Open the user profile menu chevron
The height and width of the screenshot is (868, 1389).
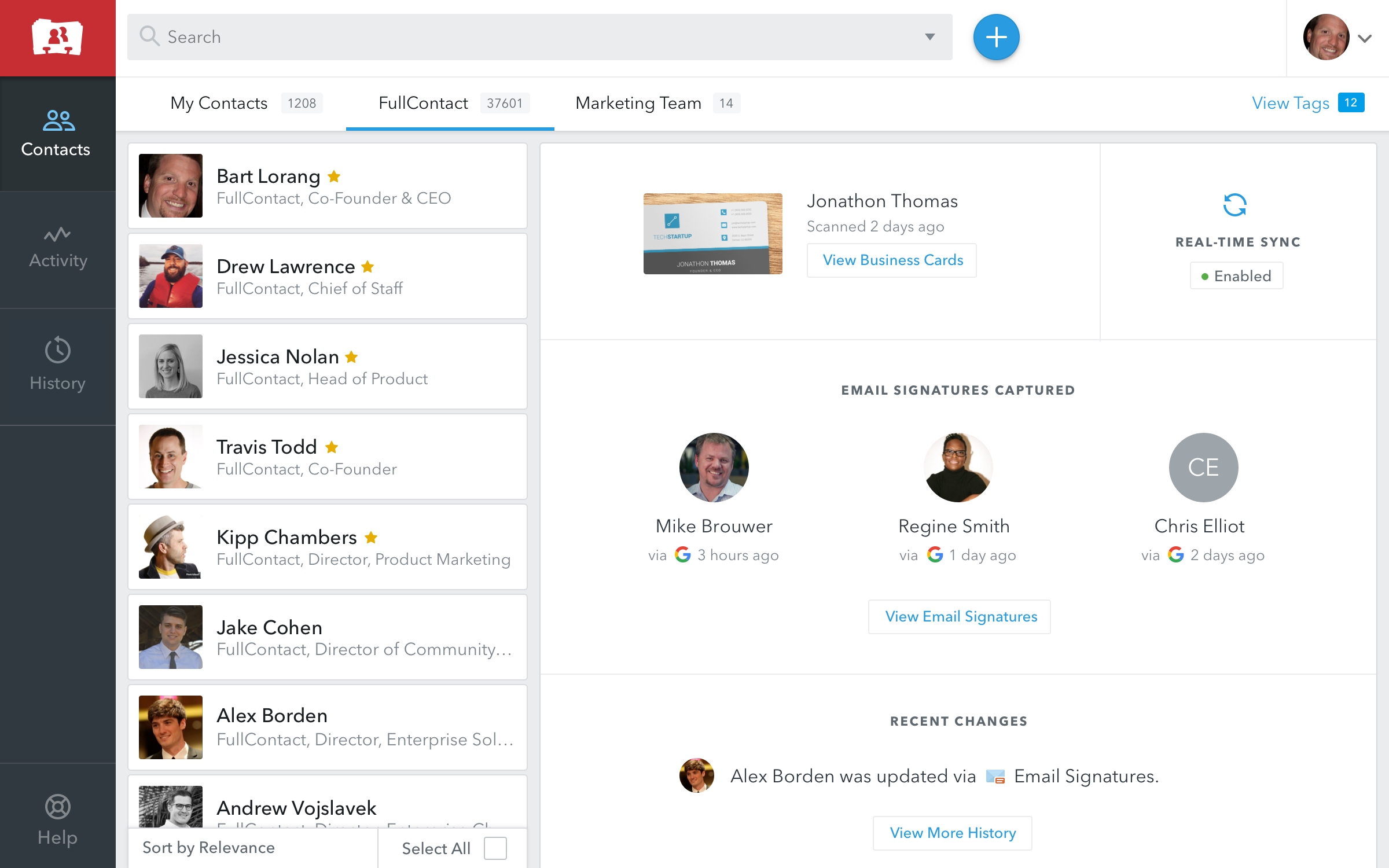coord(1365,39)
